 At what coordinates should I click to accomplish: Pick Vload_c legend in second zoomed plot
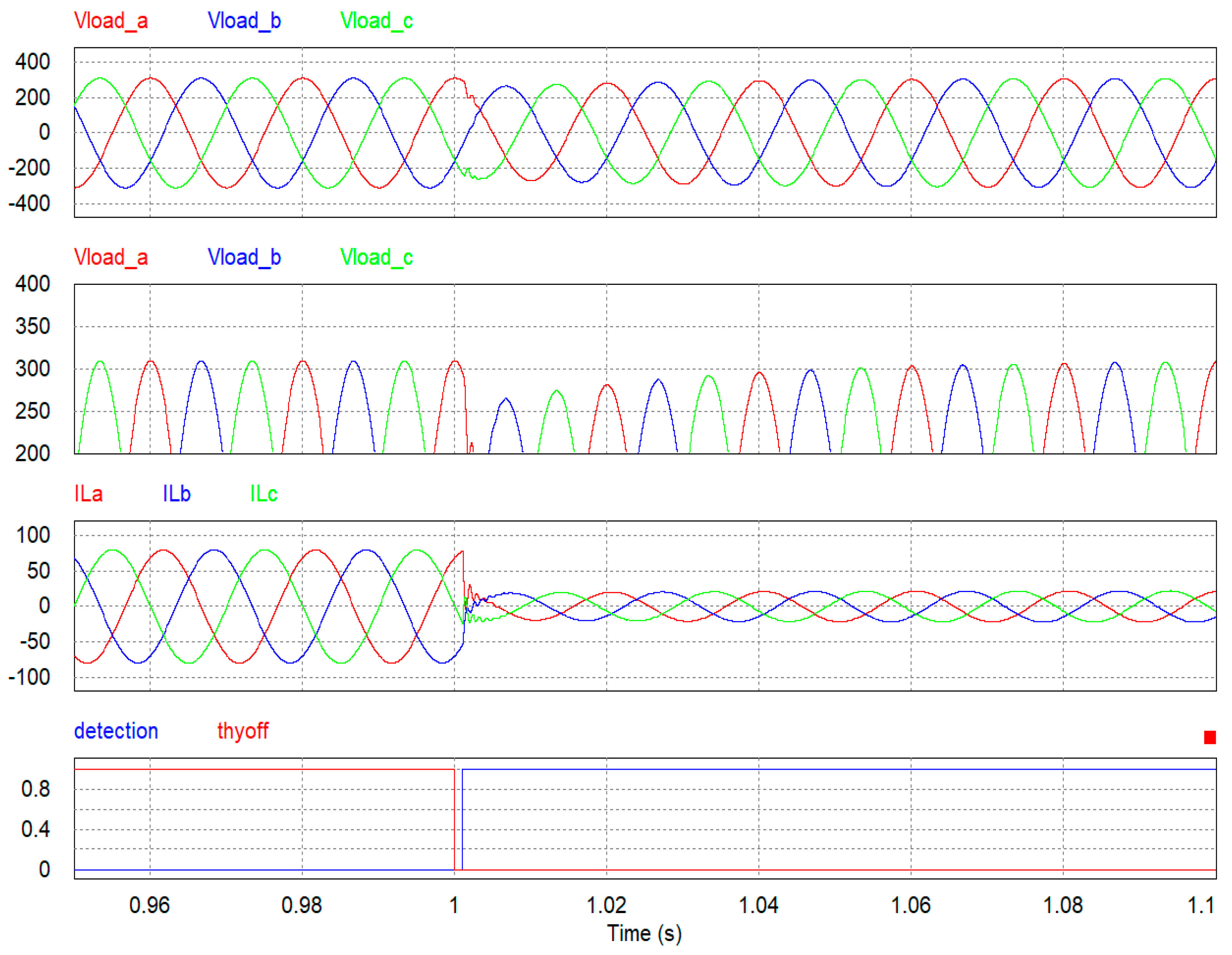click(x=376, y=257)
